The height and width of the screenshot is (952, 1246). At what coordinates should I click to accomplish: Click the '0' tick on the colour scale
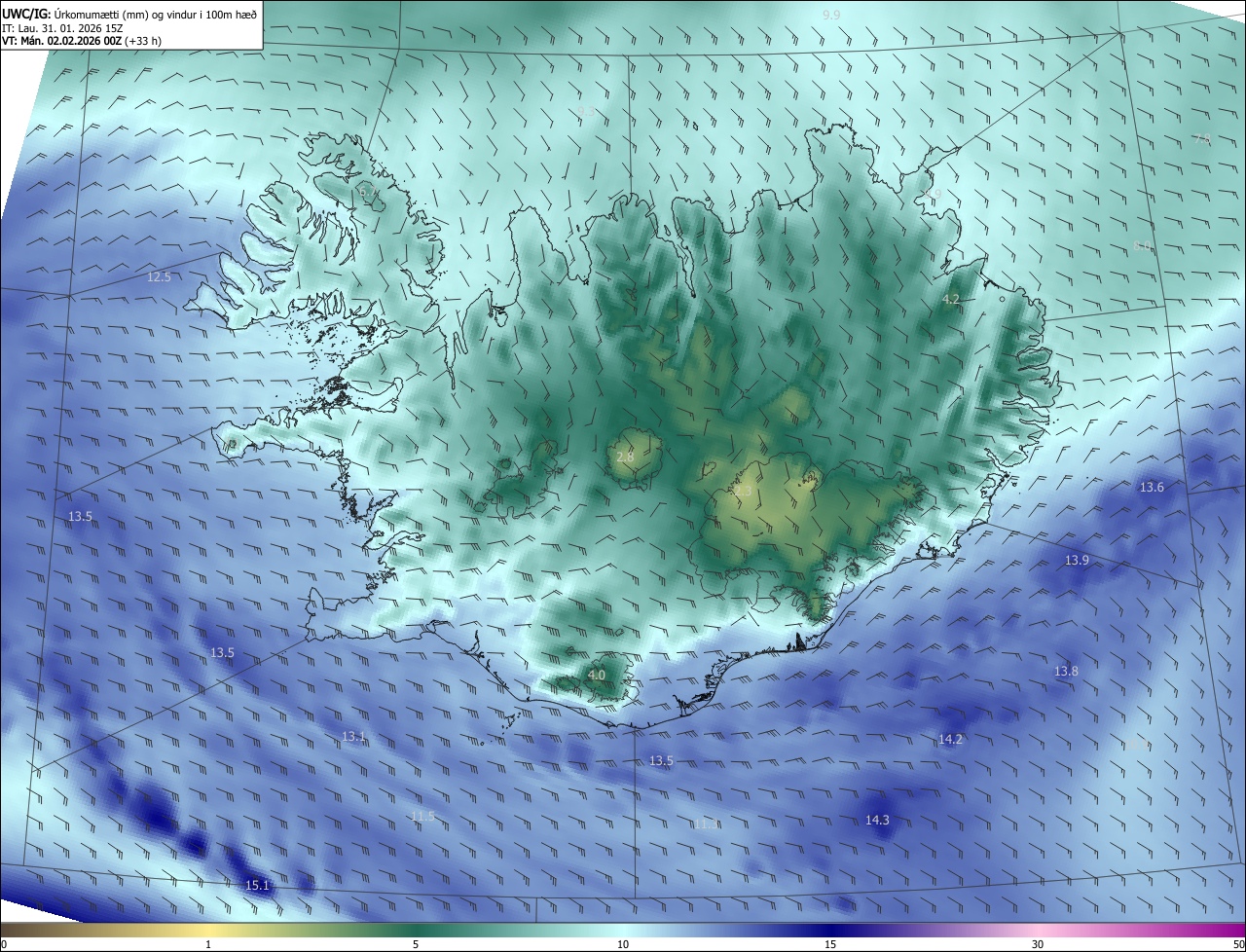4,944
